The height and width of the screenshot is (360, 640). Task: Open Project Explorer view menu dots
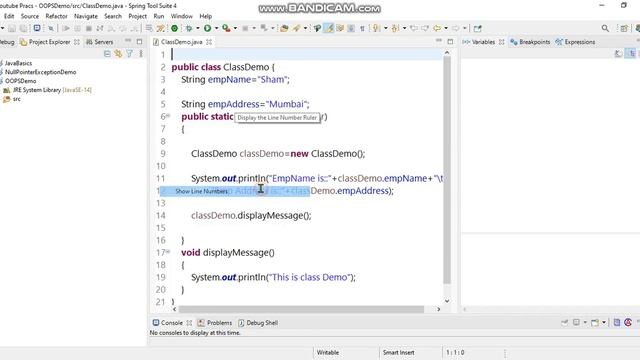pos(141,53)
